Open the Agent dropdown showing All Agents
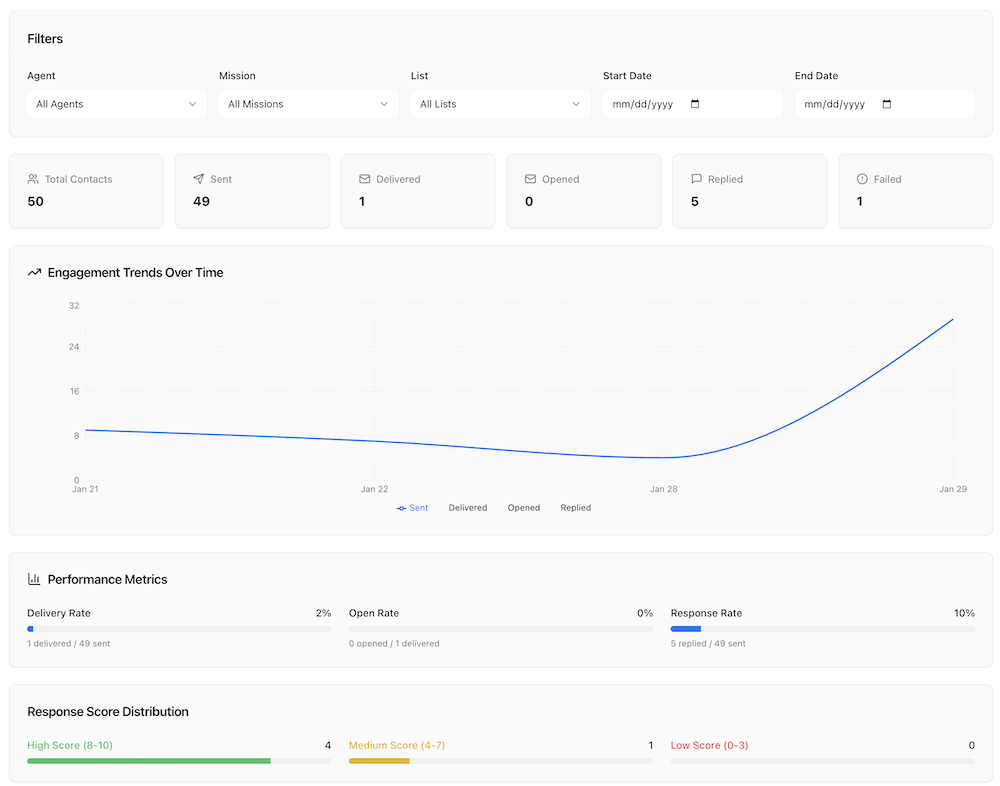 tap(117, 104)
